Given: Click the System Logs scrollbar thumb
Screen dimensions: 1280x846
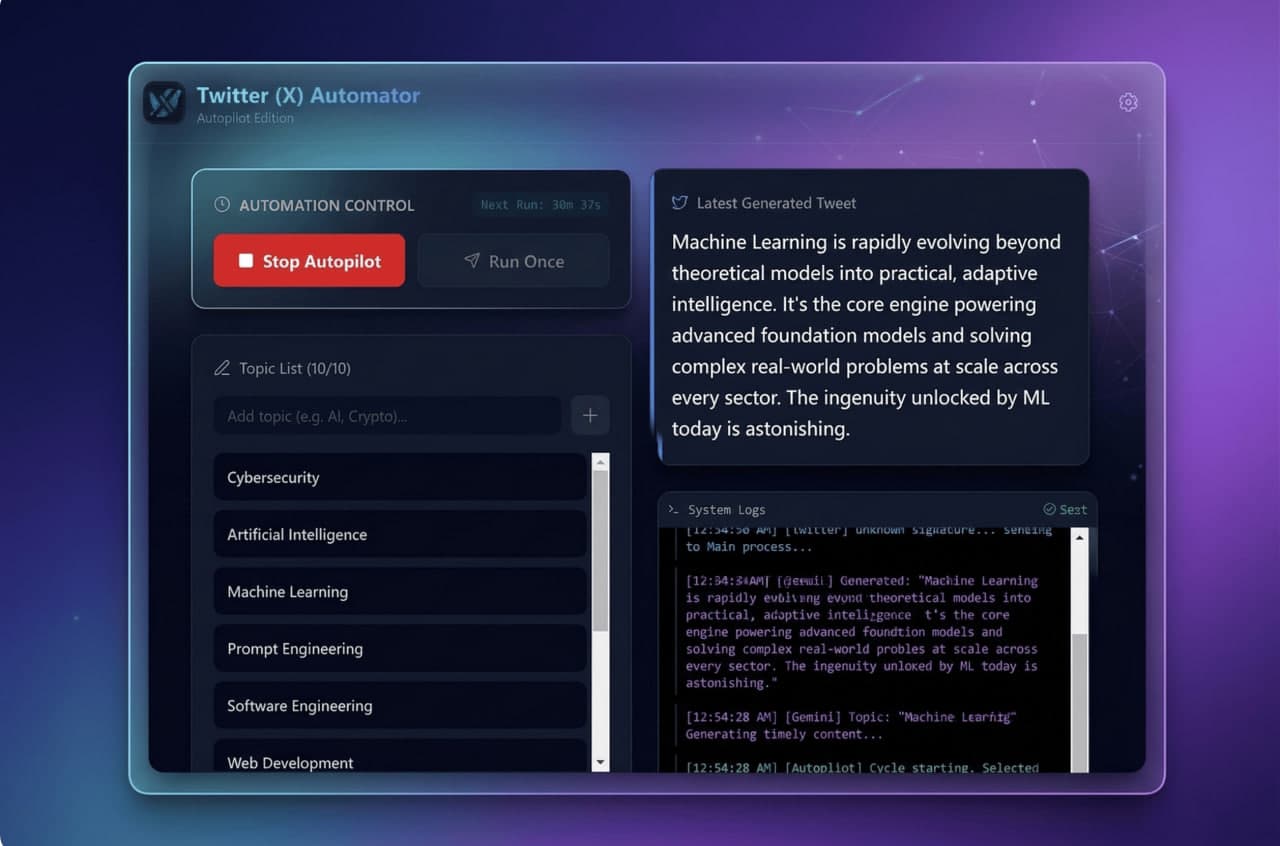Looking at the screenshot, I should 1079,703.
